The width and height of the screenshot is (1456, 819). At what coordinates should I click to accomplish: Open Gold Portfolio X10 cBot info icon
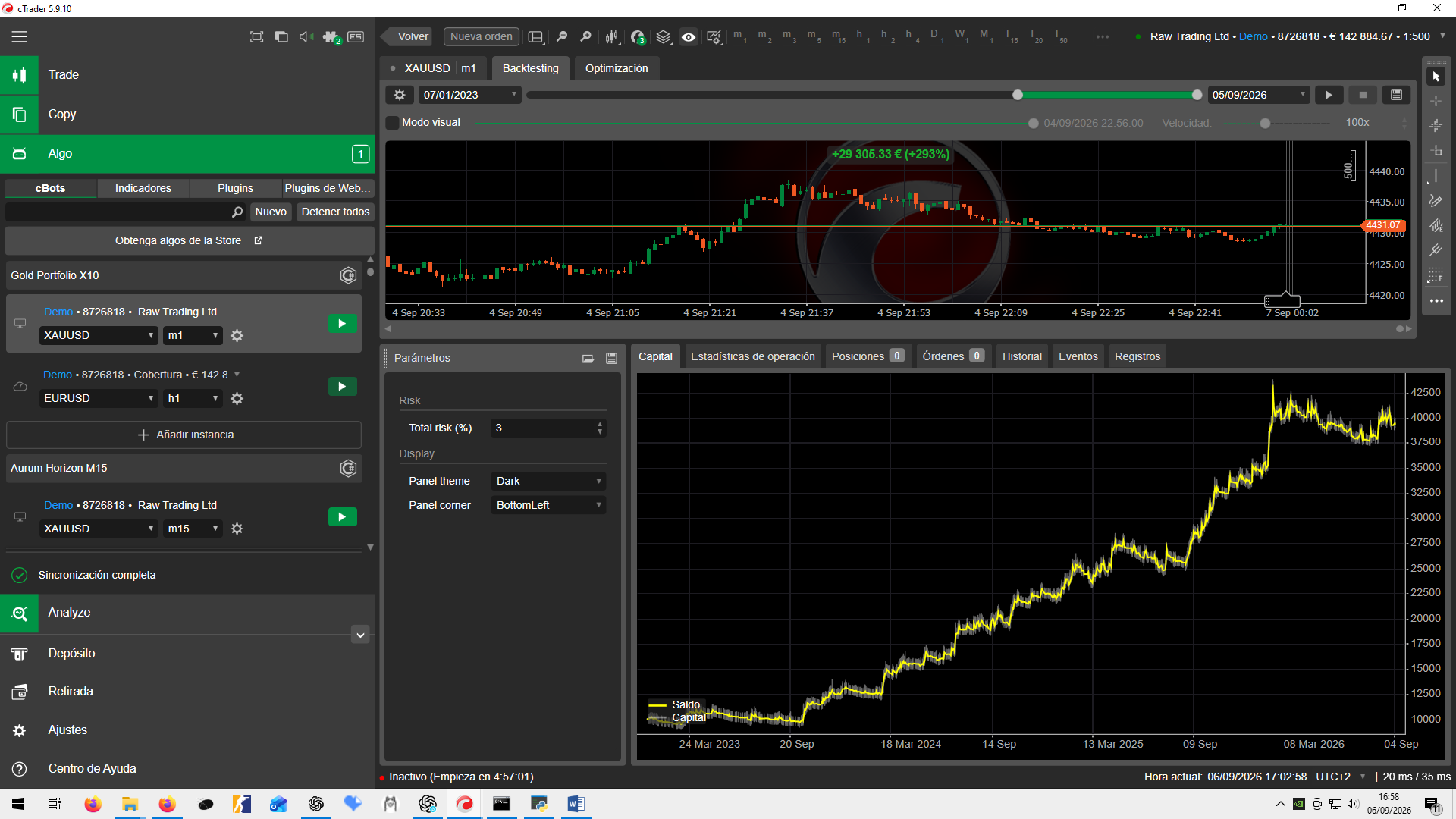348,275
